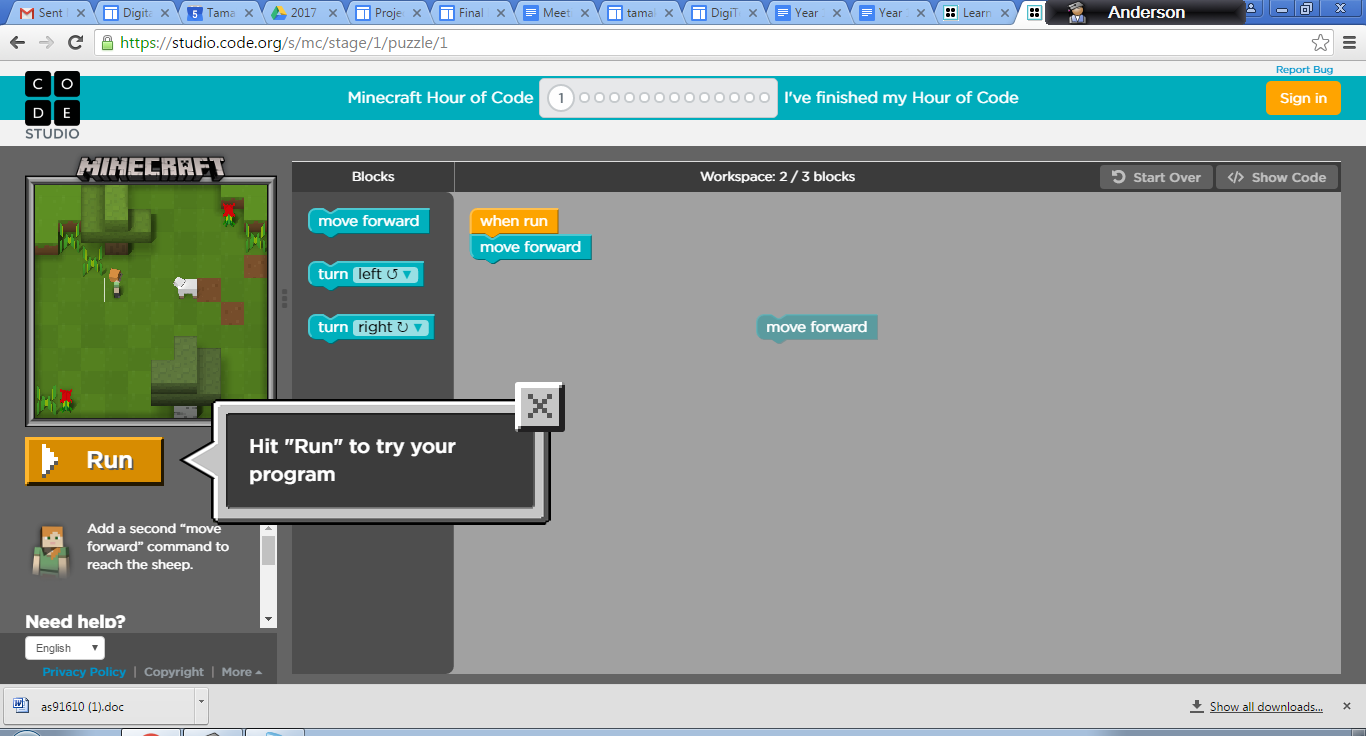Click the last puzzle progress bubble

[765, 98]
